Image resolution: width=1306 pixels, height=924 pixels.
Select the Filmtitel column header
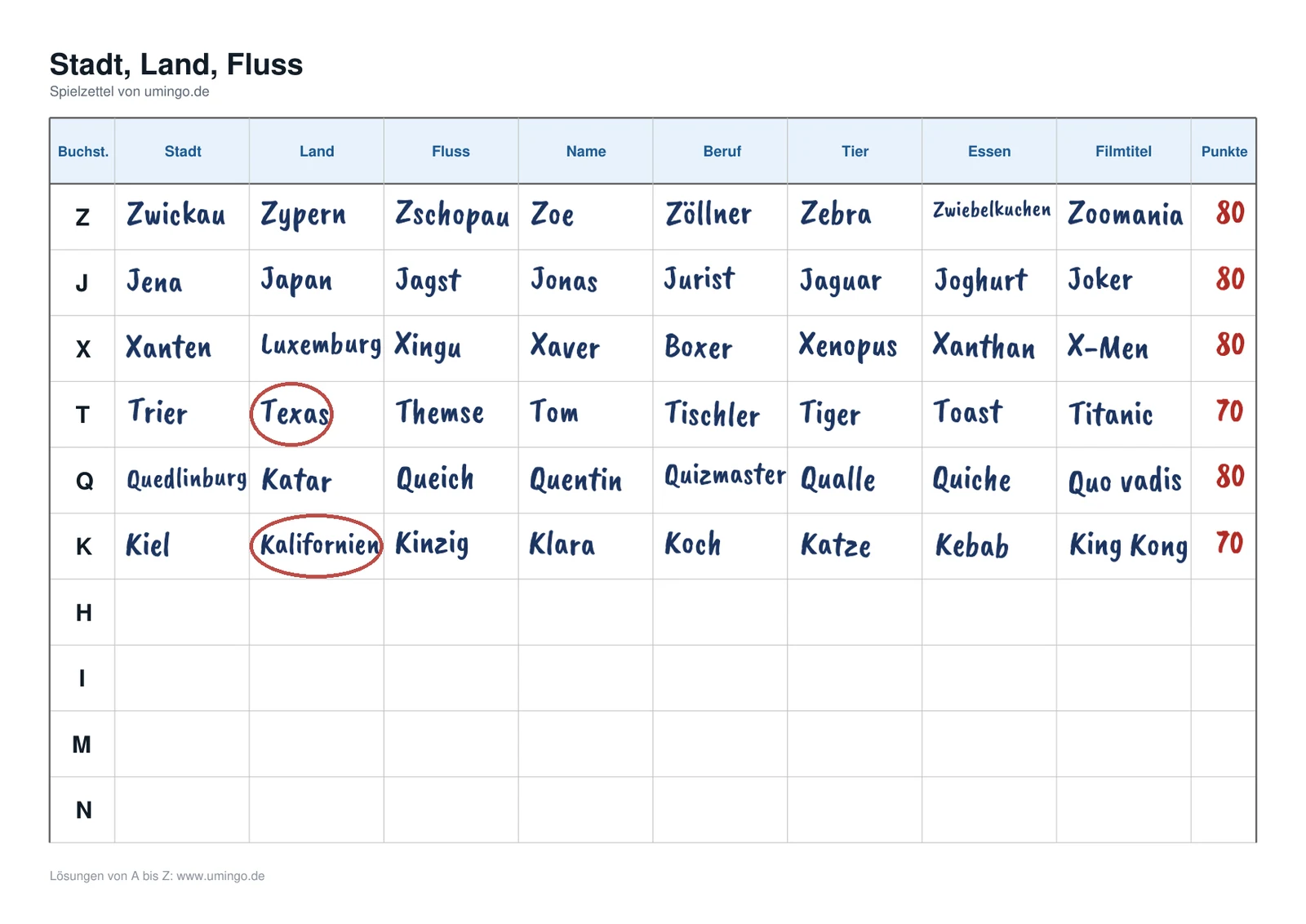(1123, 151)
